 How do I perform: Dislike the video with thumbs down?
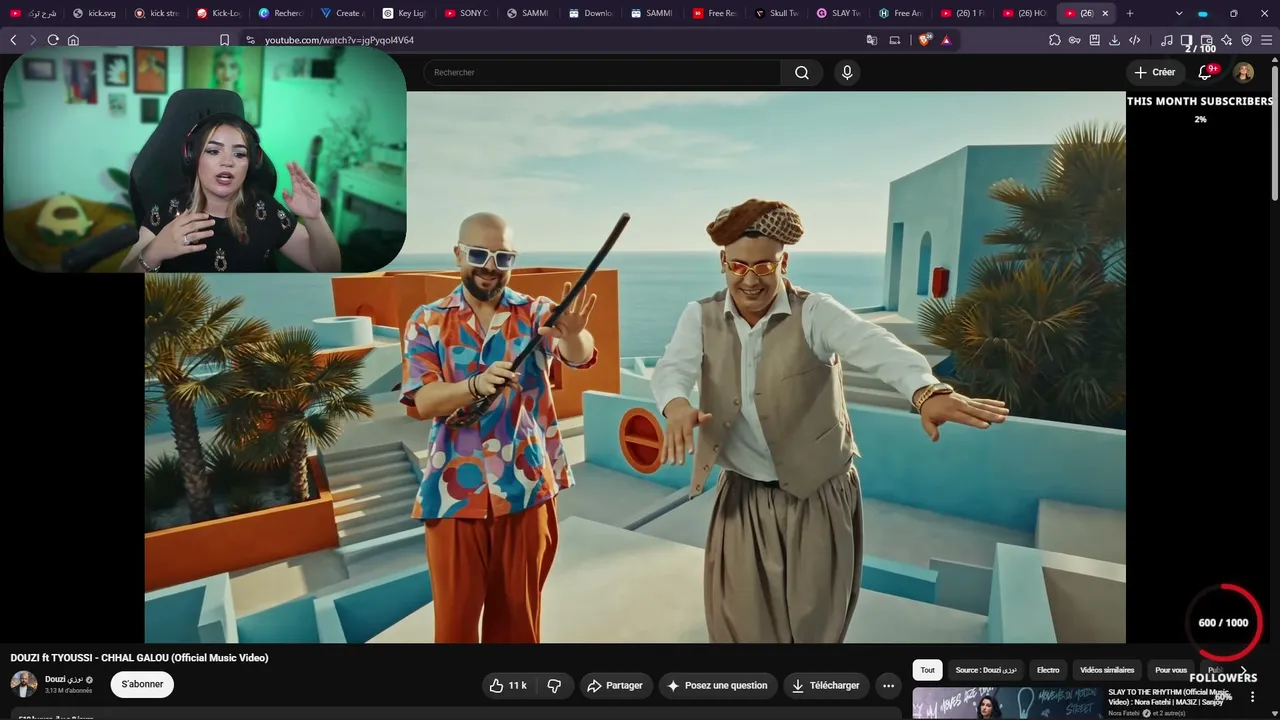(554, 685)
